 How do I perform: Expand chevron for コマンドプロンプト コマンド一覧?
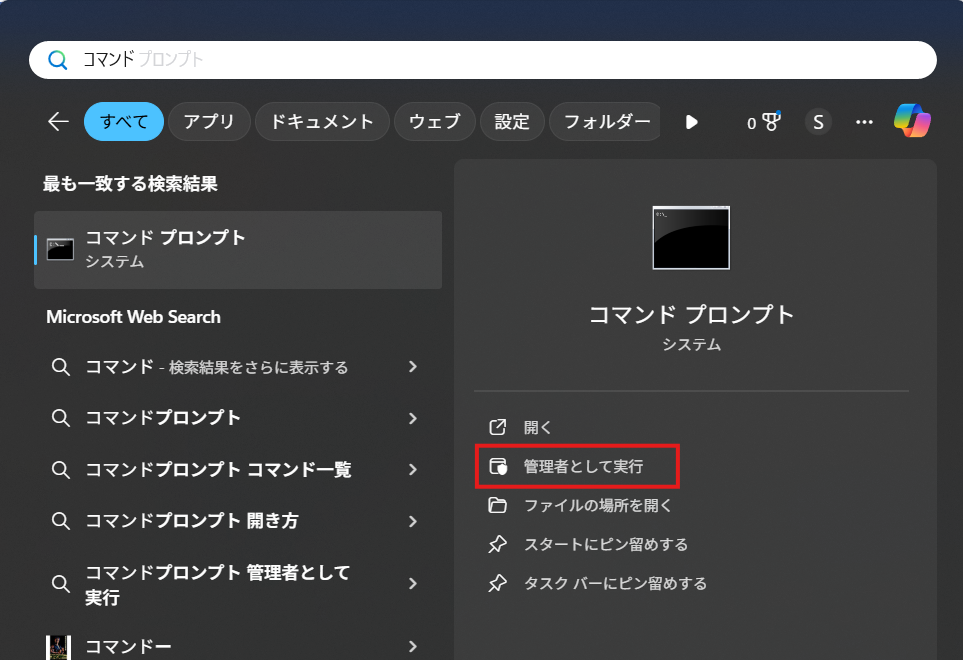click(x=413, y=470)
